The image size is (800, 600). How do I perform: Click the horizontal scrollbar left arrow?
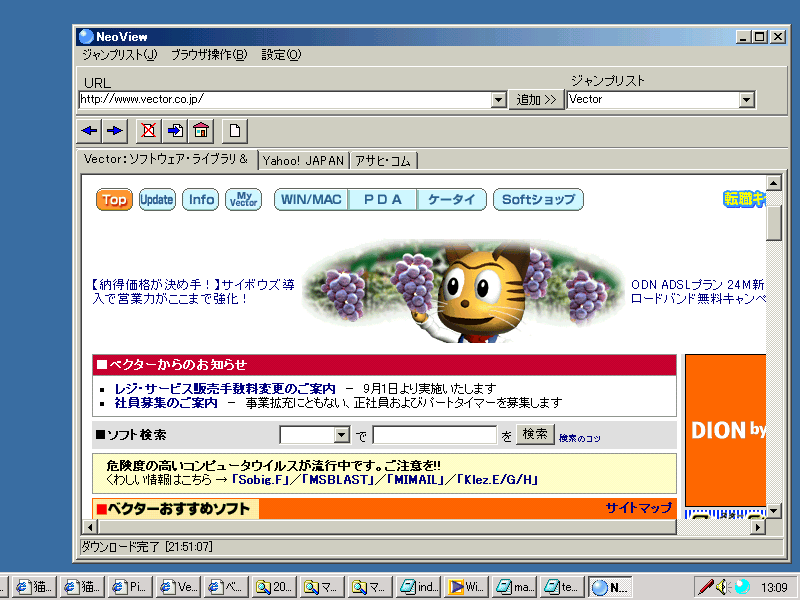[x=90, y=527]
